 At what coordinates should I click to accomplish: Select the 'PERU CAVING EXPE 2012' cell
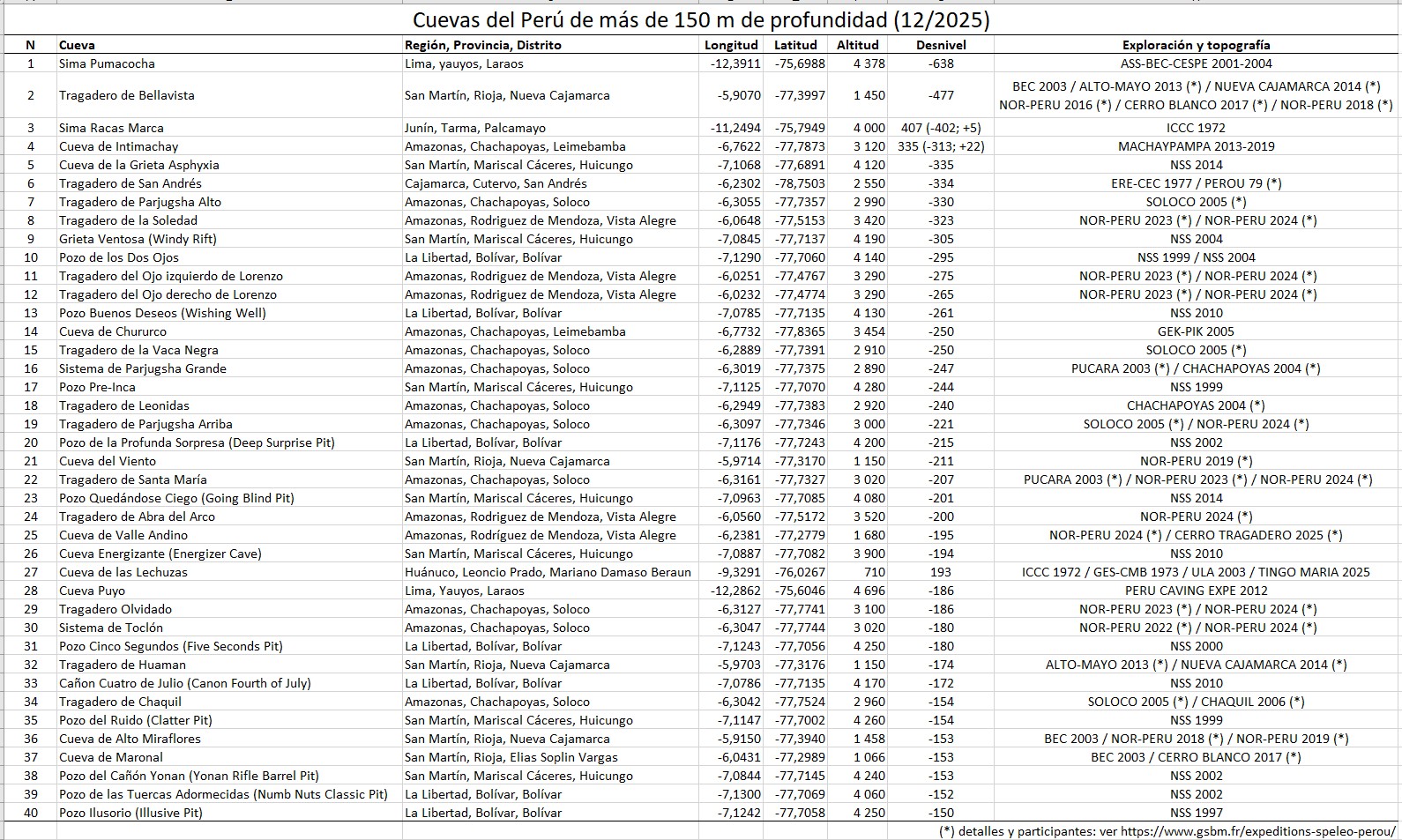pyautogui.click(x=1196, y=591)
